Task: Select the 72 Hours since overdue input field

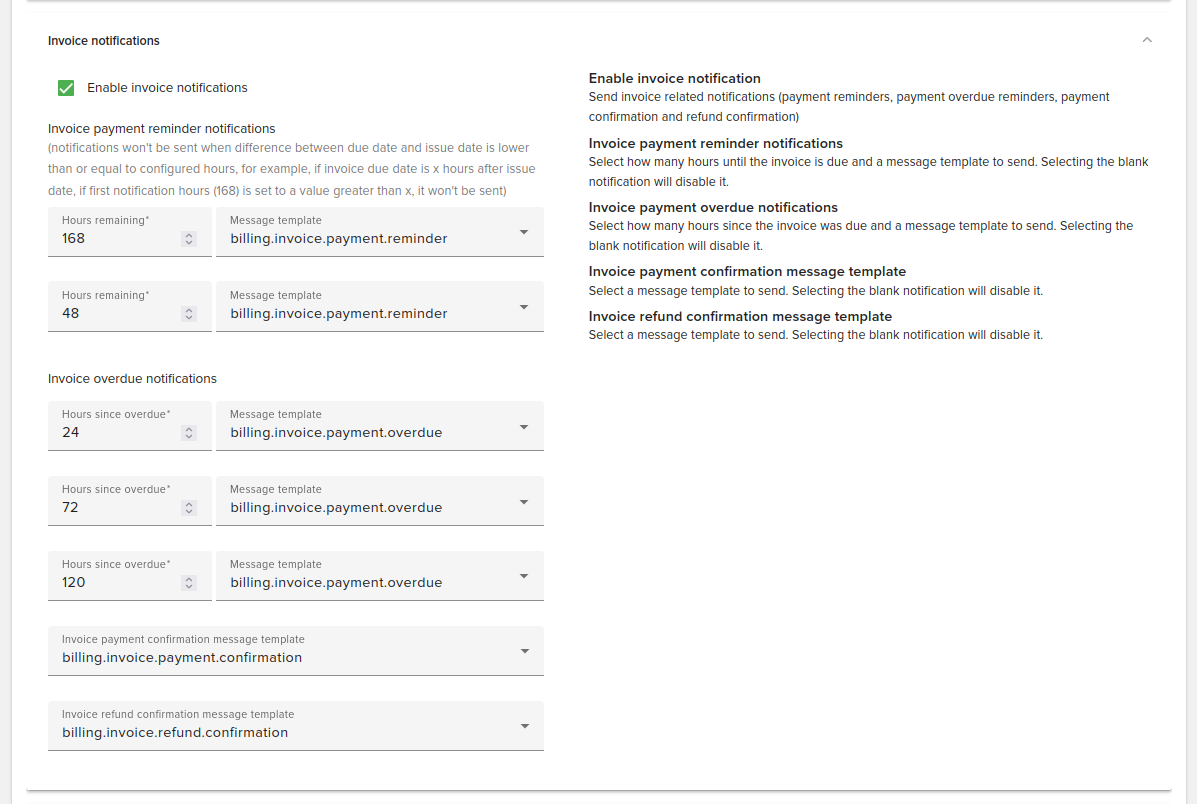Action: [115, 507]
